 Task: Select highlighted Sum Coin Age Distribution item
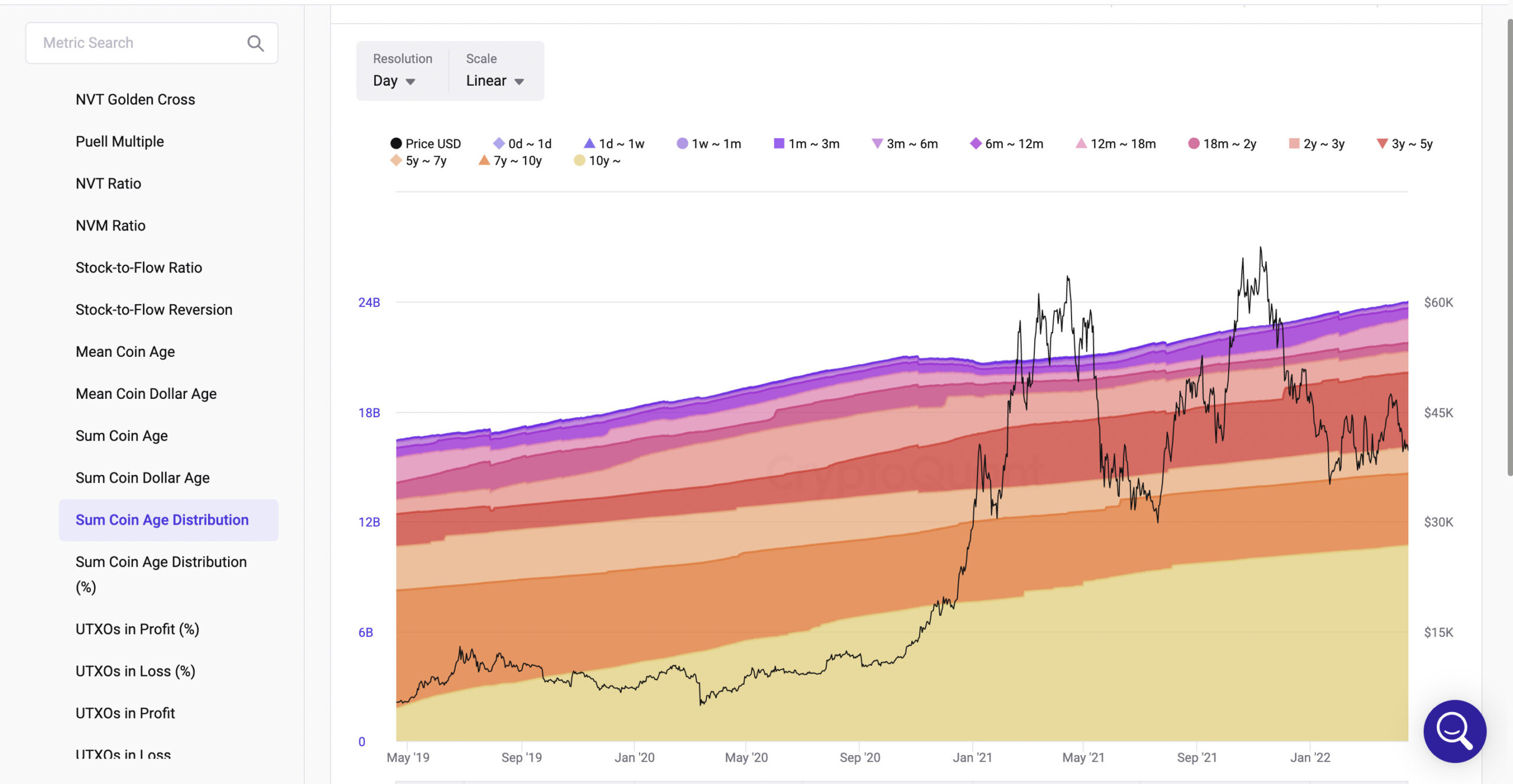(x=168, y=520)
